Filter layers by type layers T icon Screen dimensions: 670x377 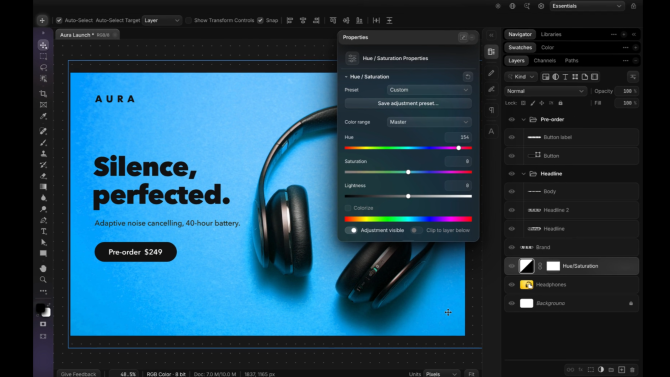coord(565,77)
